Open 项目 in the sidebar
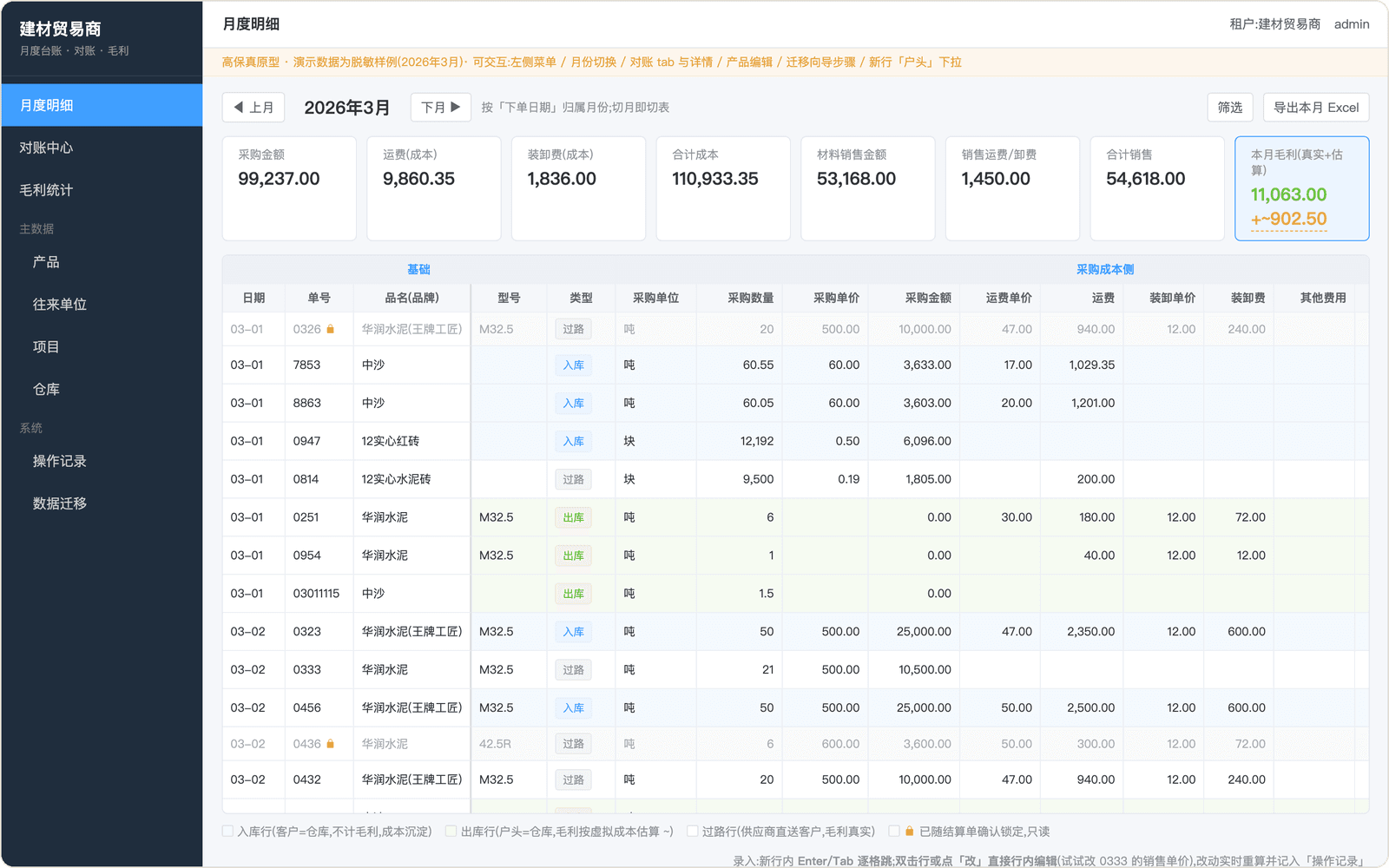The height and width of the screenshot is (868, 1389). [x=102, y=347]
